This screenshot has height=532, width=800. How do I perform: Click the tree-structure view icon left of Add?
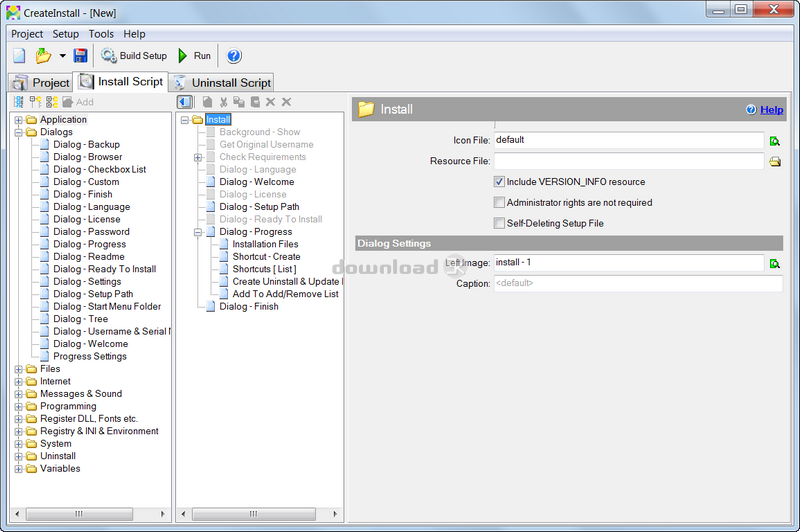[35, 102]
